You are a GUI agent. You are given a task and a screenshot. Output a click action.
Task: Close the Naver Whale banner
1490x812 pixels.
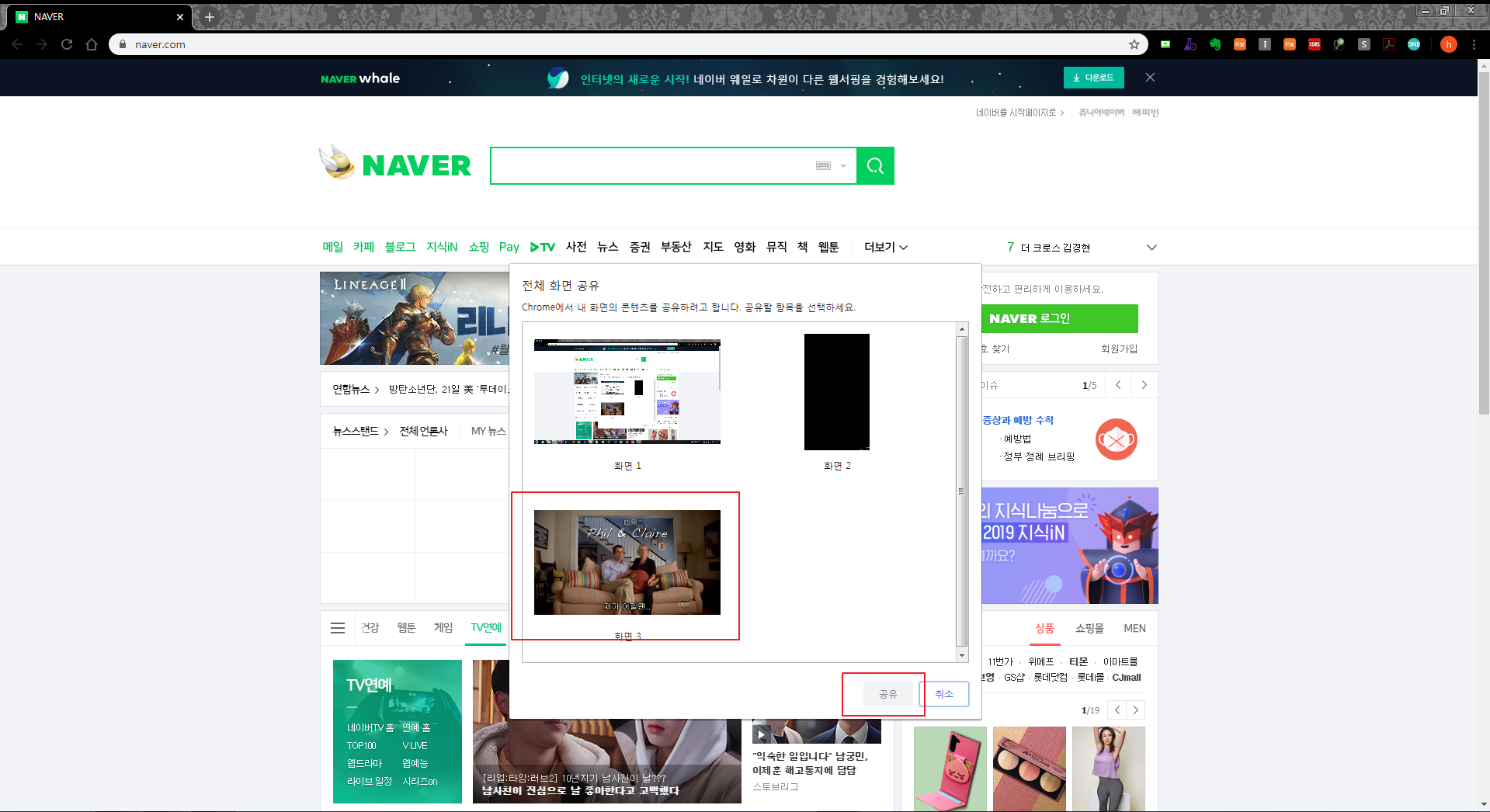coord(1150,78)
